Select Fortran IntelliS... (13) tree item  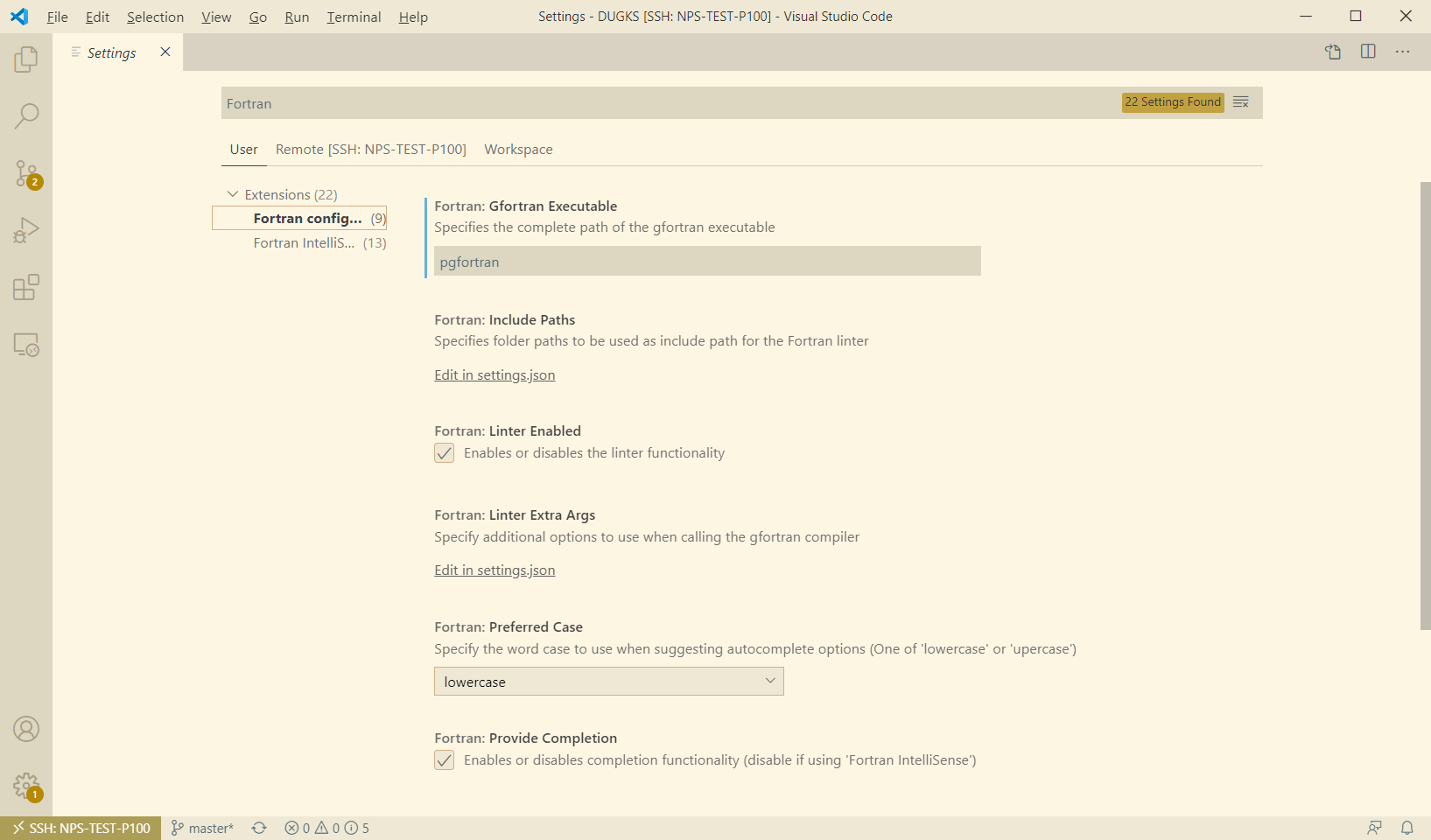[x=299, y=243]
